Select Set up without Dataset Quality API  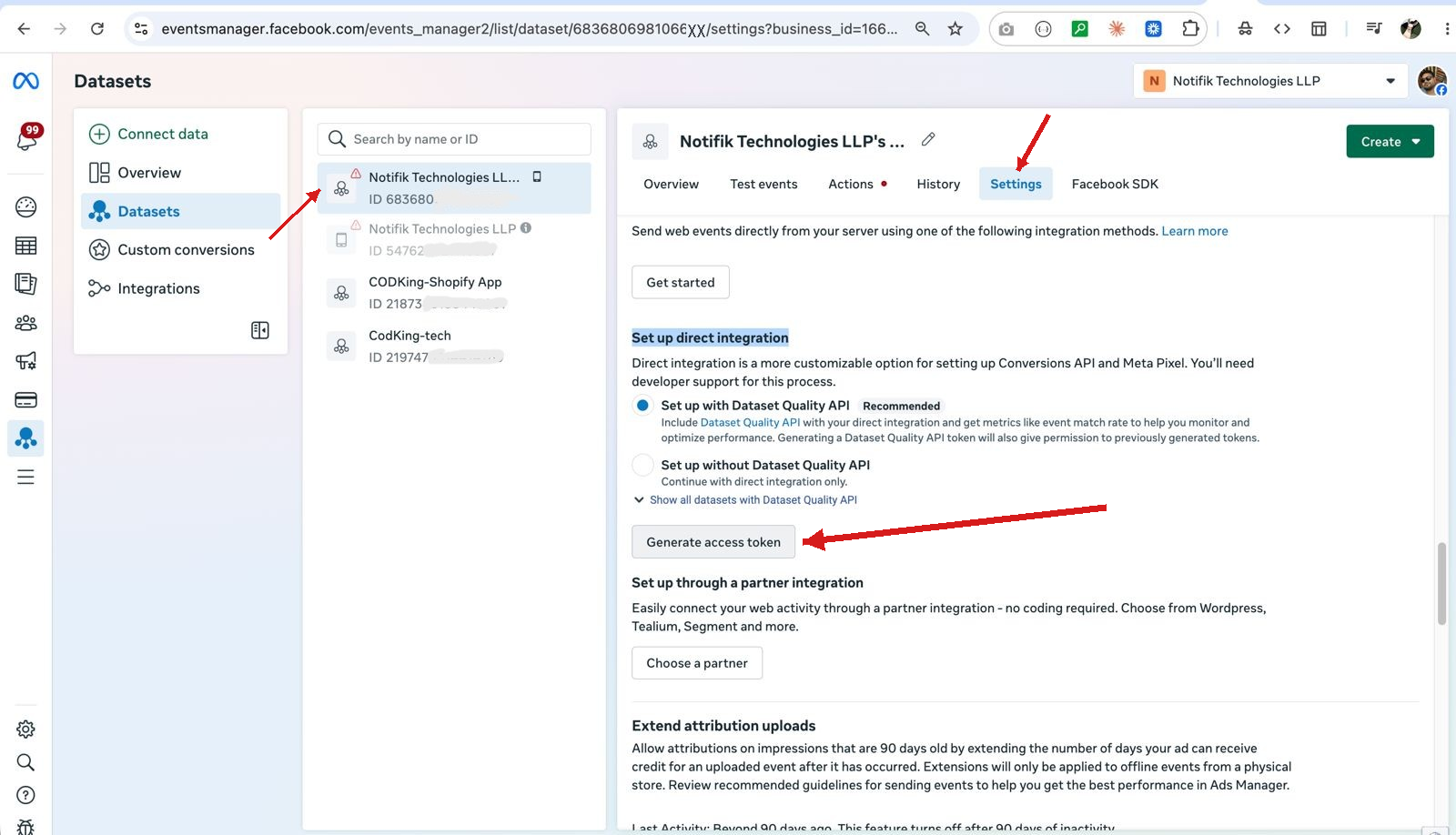(642, 465)
